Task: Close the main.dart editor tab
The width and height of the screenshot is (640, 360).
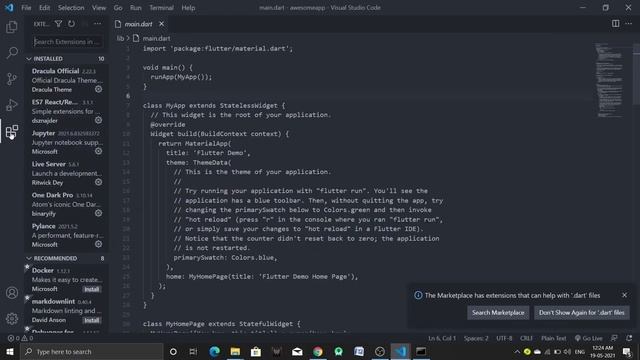Action: pos(162,24)
